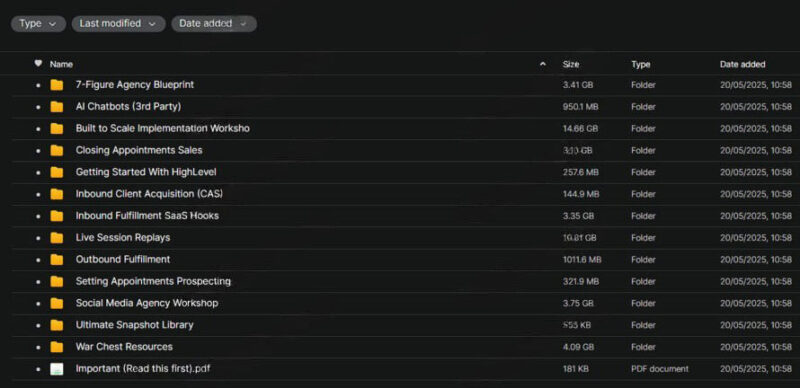Open the 7-Figure Agency Blueprint folder icon

coord(57,85)
